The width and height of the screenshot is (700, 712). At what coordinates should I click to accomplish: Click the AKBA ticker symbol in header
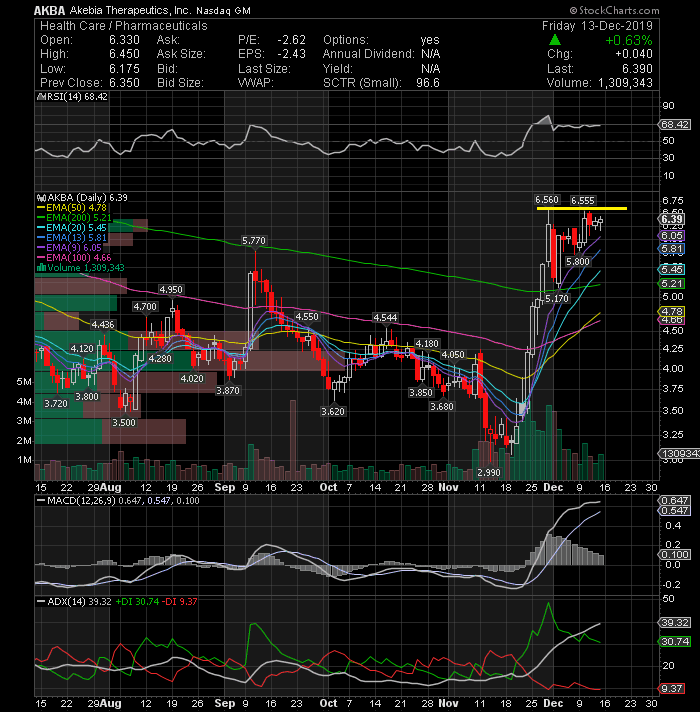click(x=50, y=10)
